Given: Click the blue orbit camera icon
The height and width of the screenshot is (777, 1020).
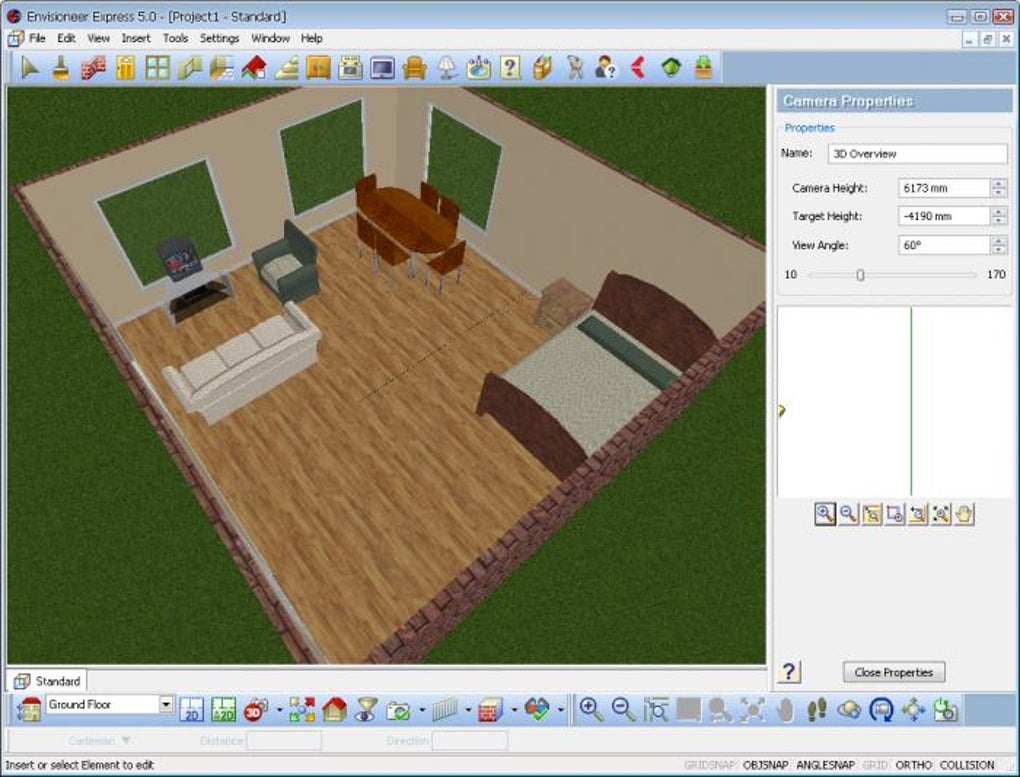Looking at the screenshot, I should pyautogui.click(x=881, y=709).
